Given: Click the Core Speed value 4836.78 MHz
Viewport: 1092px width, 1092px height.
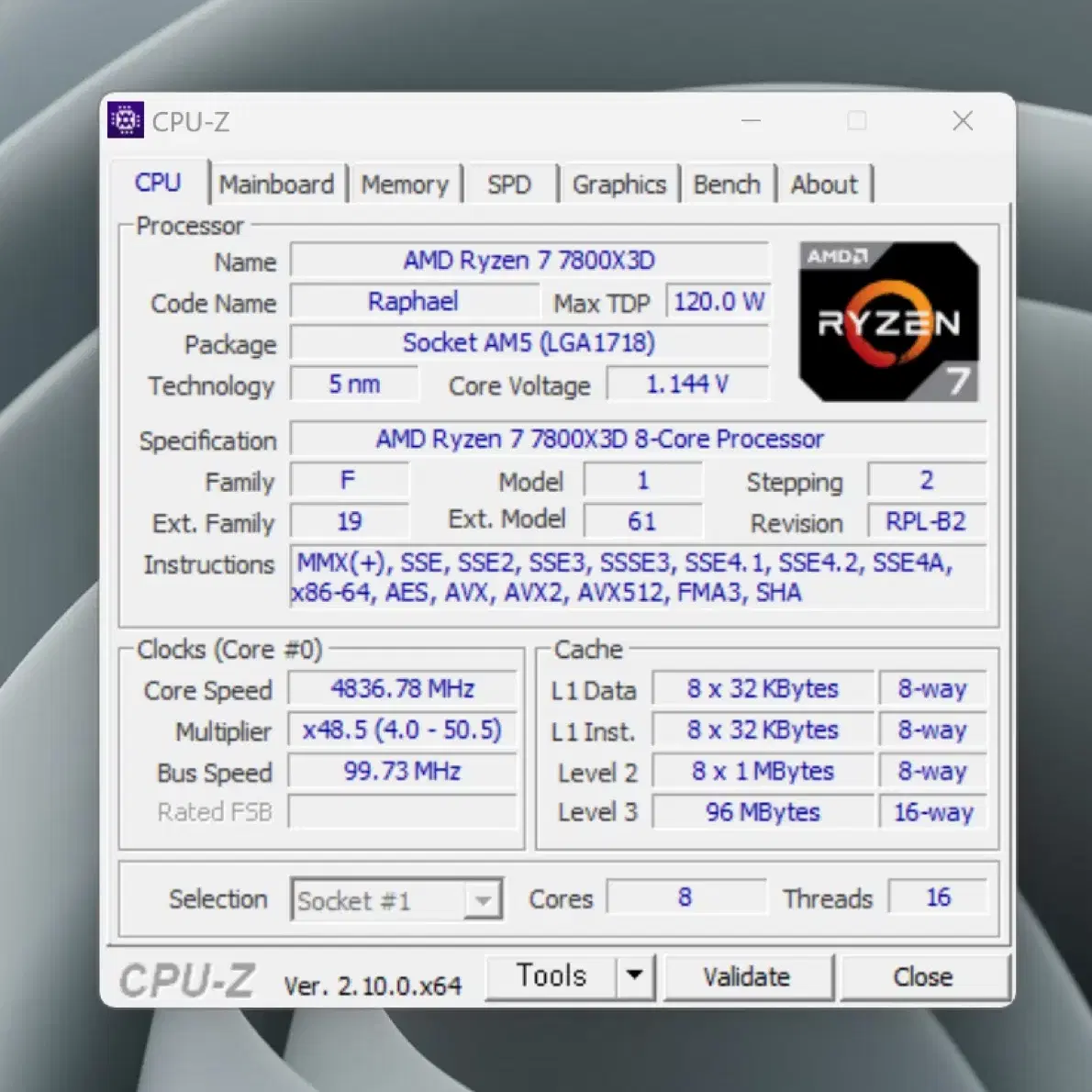Looking at the screenshot, I should coord(403,688).
